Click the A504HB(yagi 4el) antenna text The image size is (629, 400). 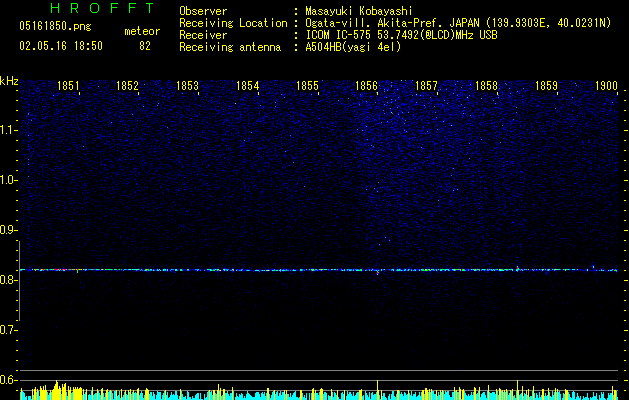click(x=353, y=47)
